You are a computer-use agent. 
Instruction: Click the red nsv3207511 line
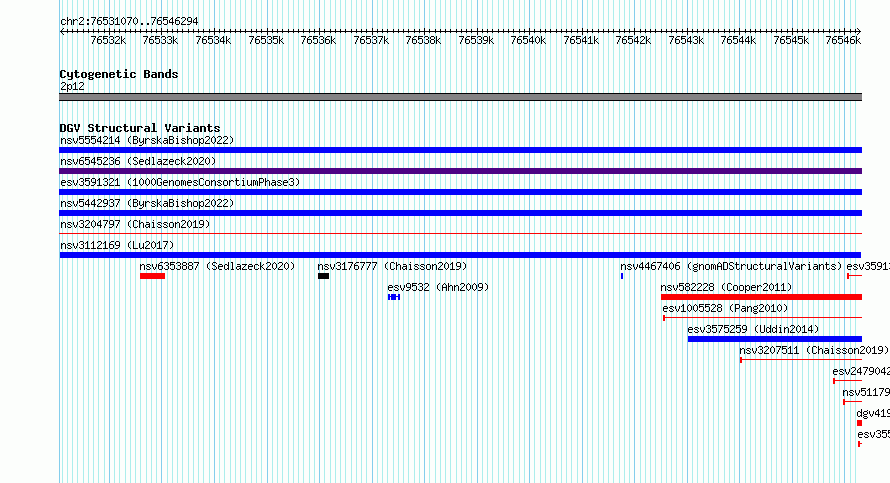(x=801, y=360)
